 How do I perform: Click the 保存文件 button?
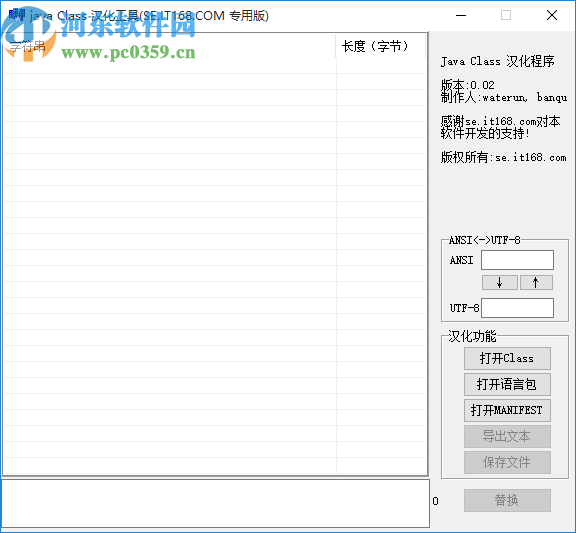point(507,462)
